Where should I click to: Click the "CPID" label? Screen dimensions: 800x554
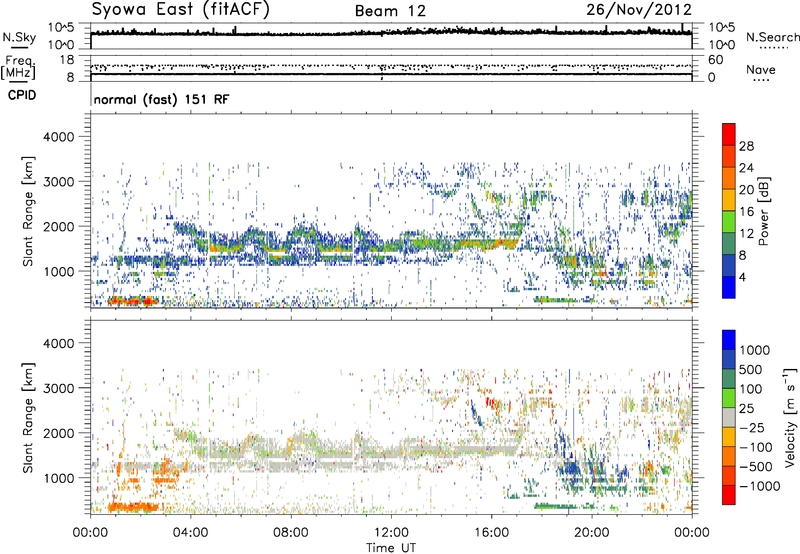tap(22, 95)
